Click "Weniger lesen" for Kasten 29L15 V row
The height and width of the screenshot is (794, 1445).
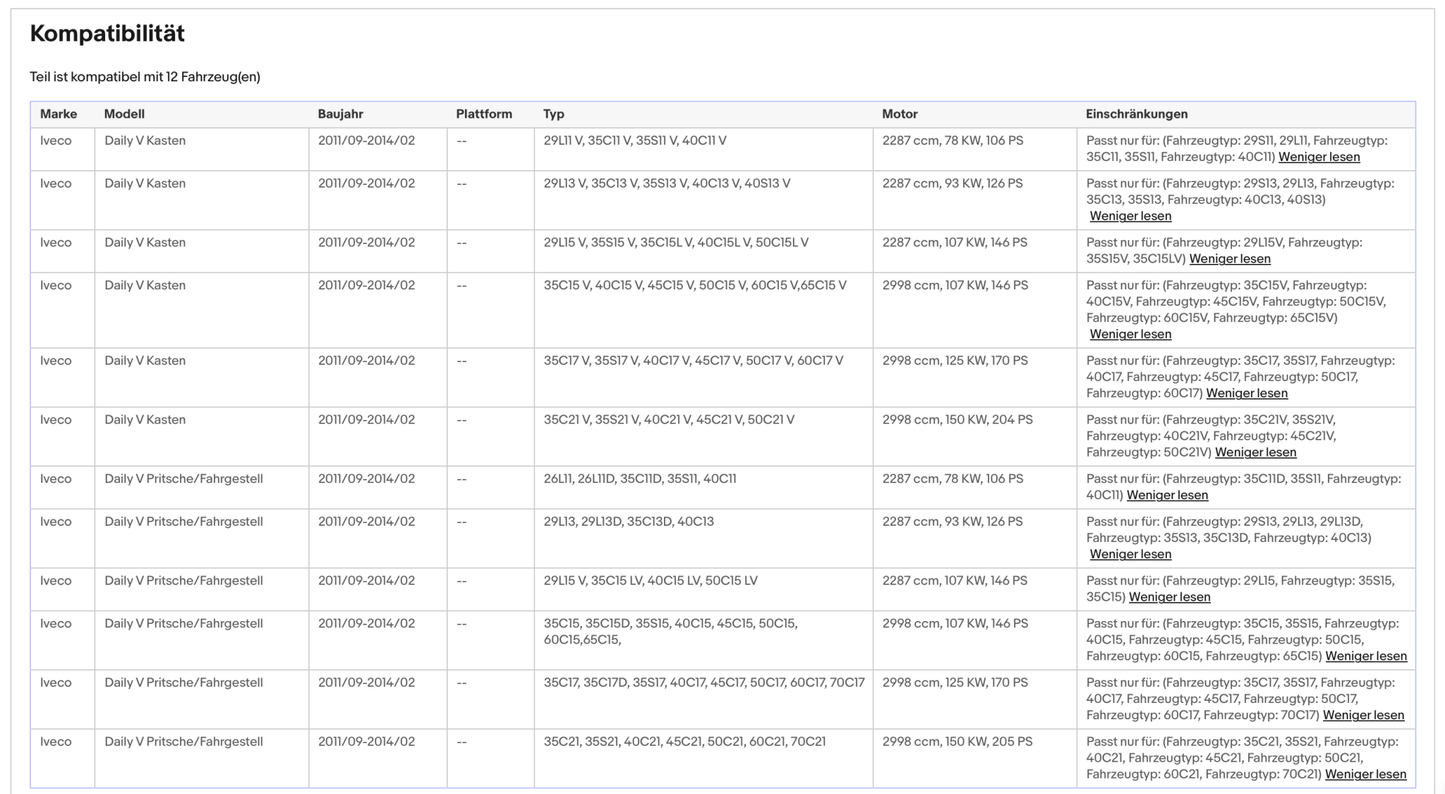(1229, 259)
